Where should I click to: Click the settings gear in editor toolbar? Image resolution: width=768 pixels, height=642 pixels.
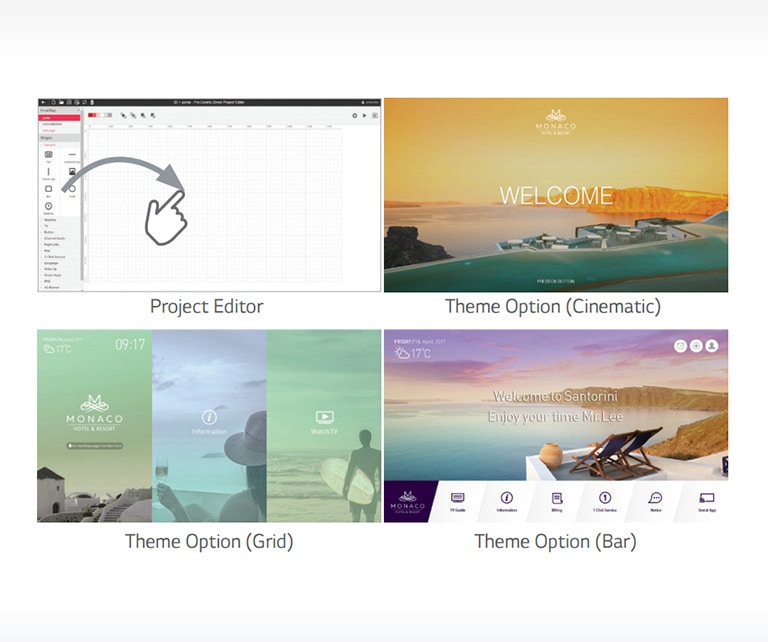tap(354, 116)
